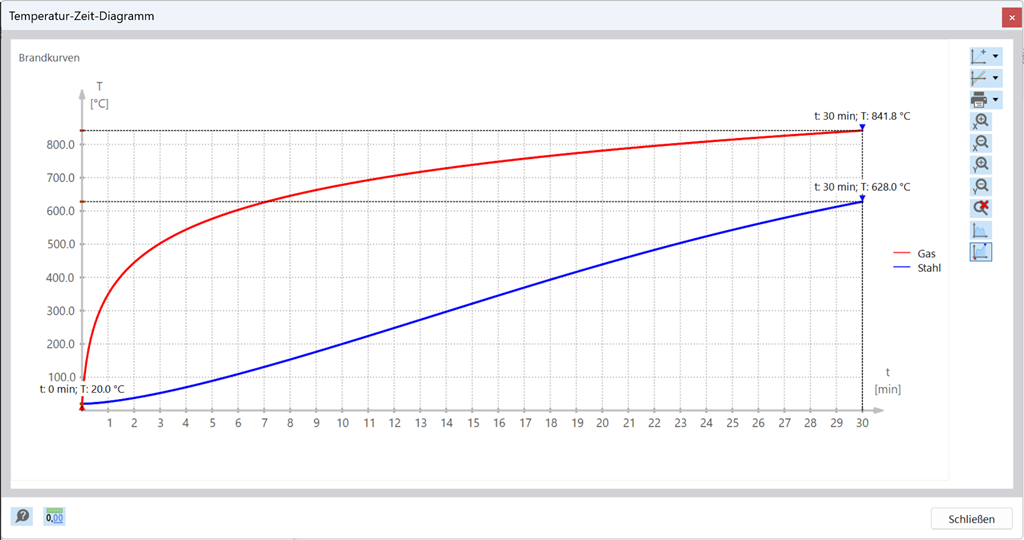Click the X-axis tick label 15
Image resolution: width=1024 pixels, height=540 pixels.
473,423
